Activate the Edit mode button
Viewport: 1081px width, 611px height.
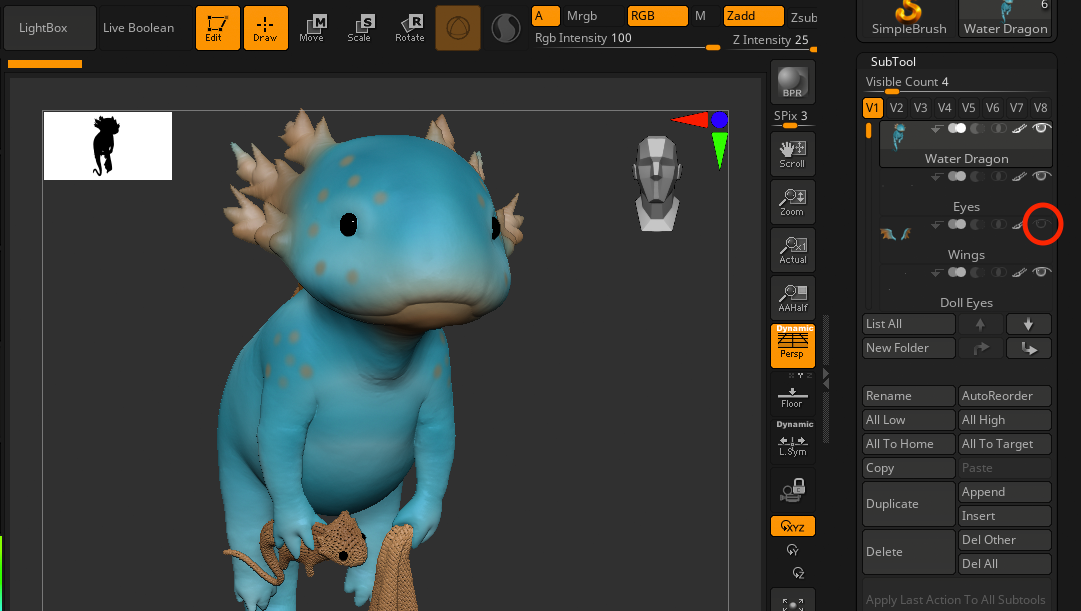point(218,28)
